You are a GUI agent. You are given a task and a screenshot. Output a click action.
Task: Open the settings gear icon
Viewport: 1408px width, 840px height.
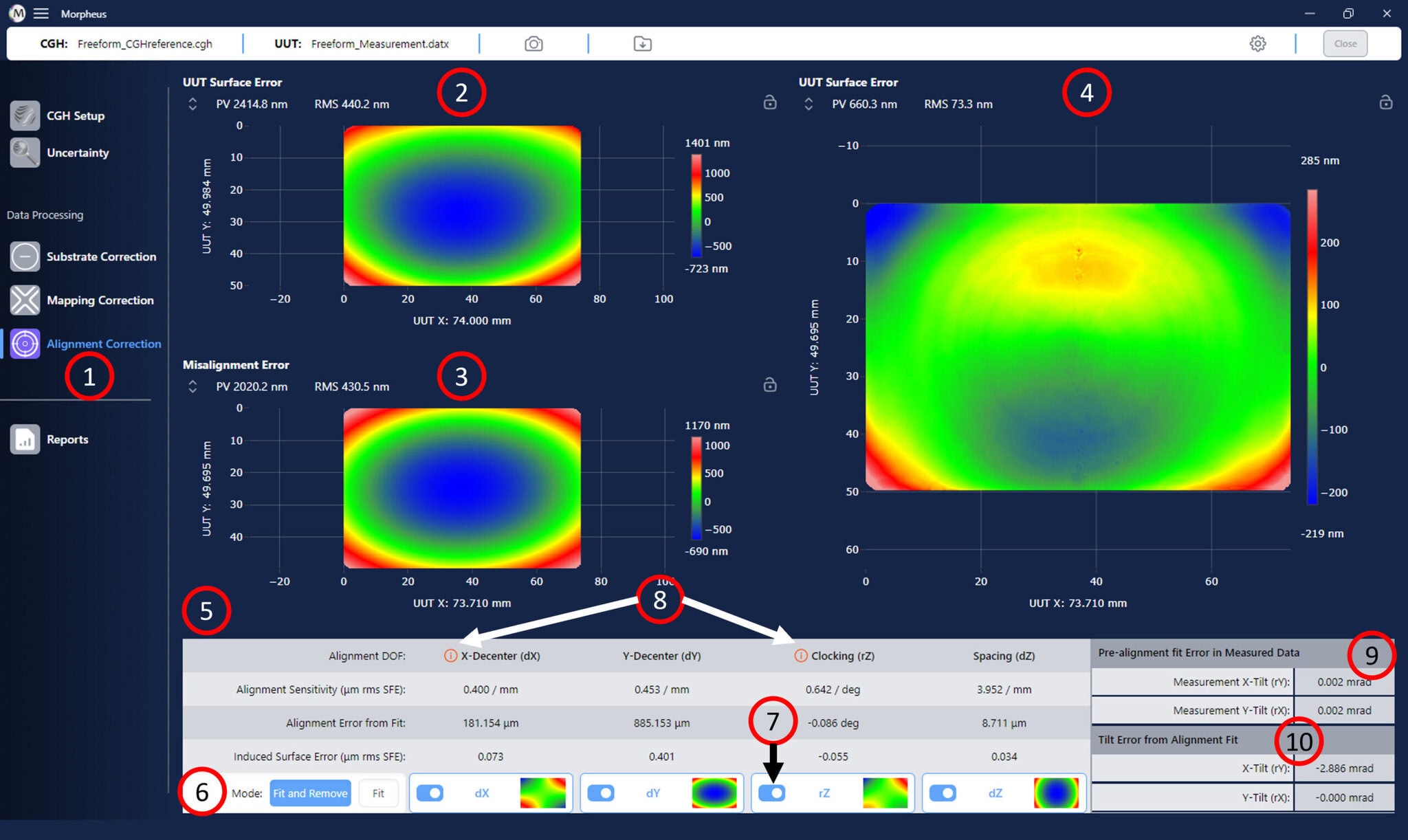1257,44
